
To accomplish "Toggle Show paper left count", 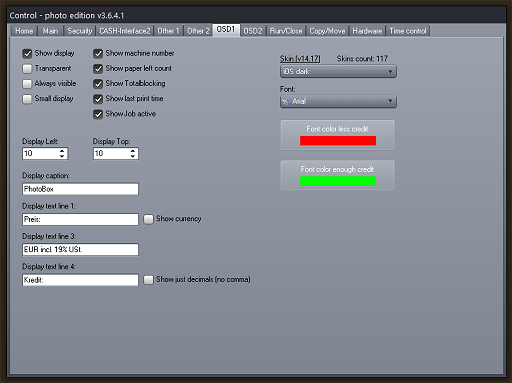I will point(98,69).
